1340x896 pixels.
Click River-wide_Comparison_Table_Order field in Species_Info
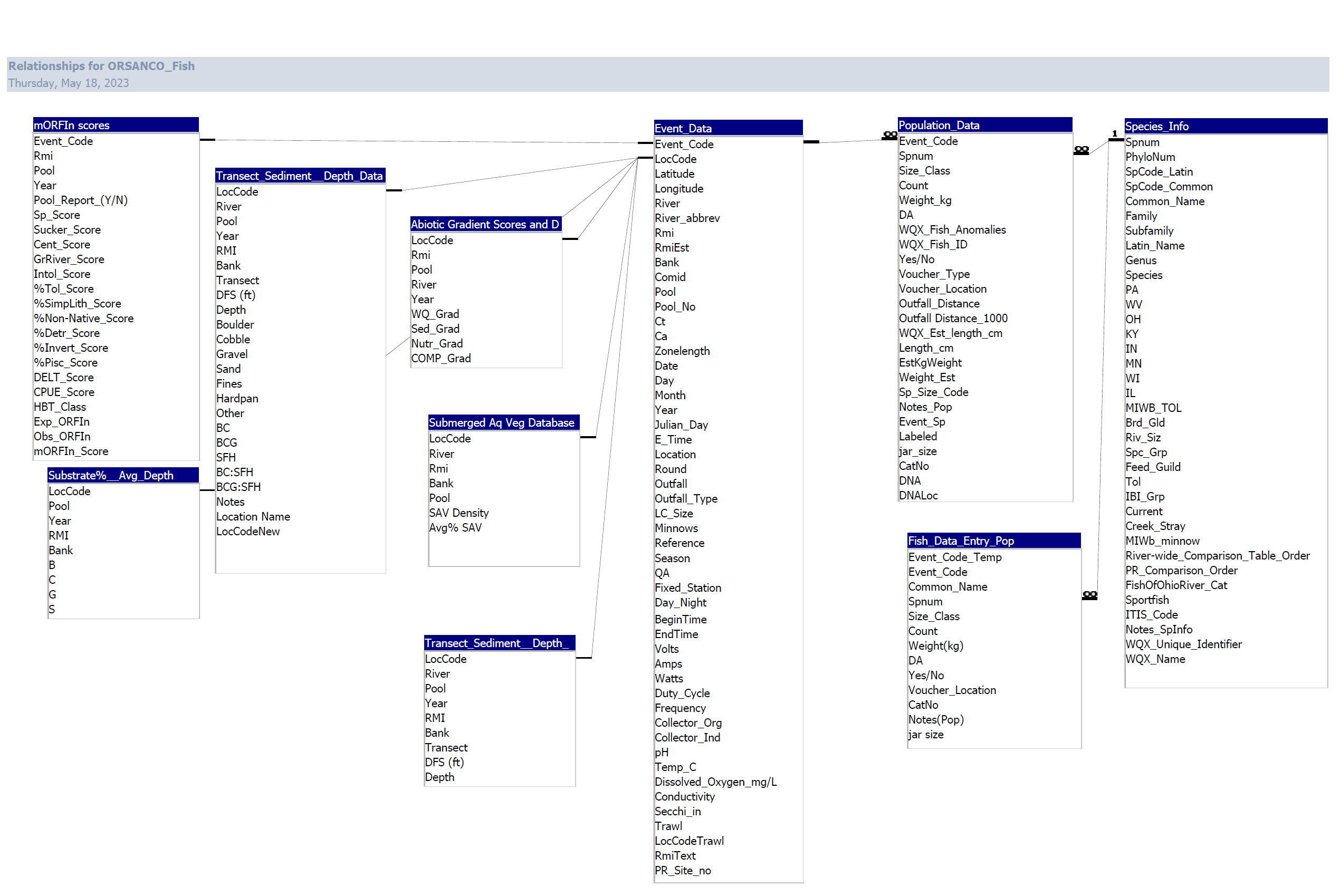tap(1217, 555)
